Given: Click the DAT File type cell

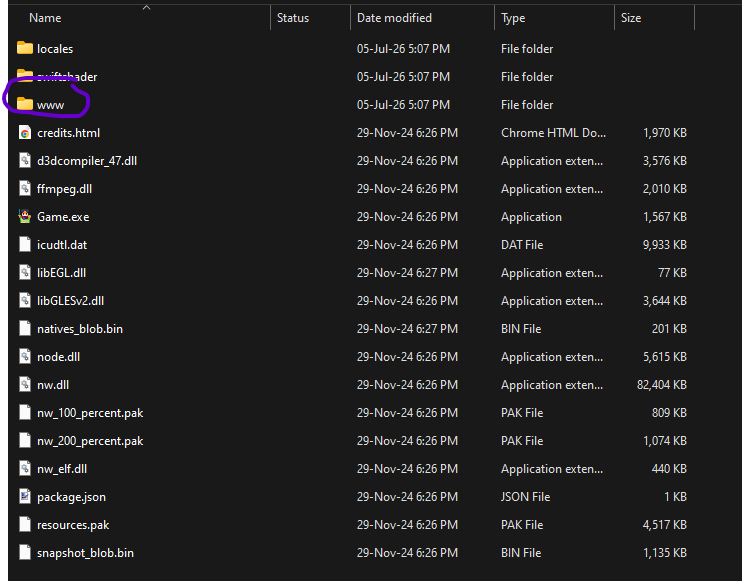Looking at the screenshot, I should tap(522, 245).
